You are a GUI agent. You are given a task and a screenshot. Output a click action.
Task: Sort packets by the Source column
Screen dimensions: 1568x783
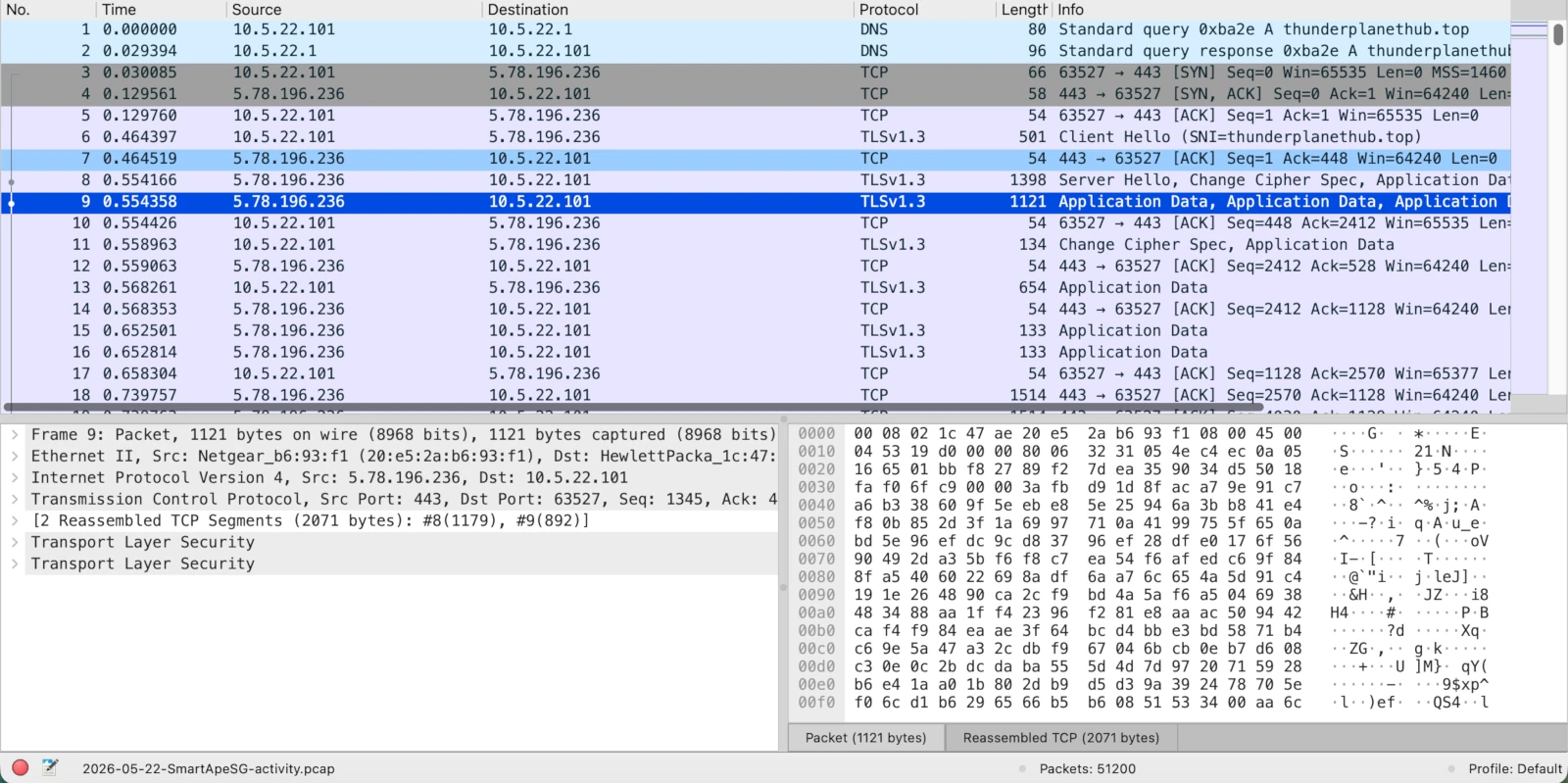click(356, 10)
